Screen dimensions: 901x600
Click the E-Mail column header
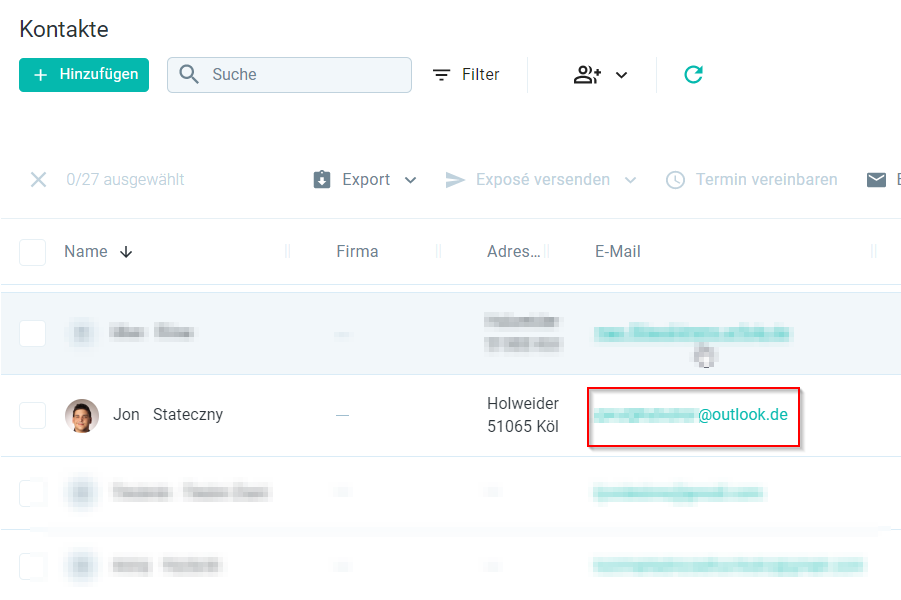[x=617, y=252]
